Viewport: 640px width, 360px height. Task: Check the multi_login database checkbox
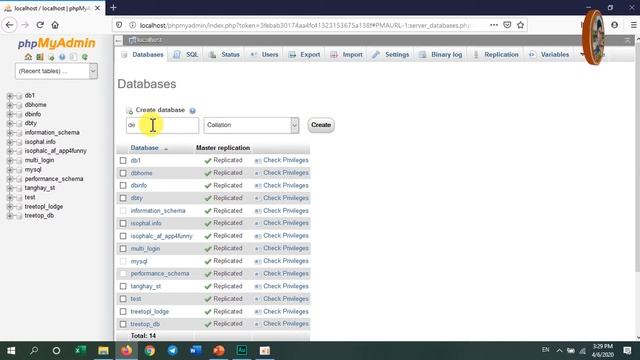pyautogui.click(x=123, y=249)
